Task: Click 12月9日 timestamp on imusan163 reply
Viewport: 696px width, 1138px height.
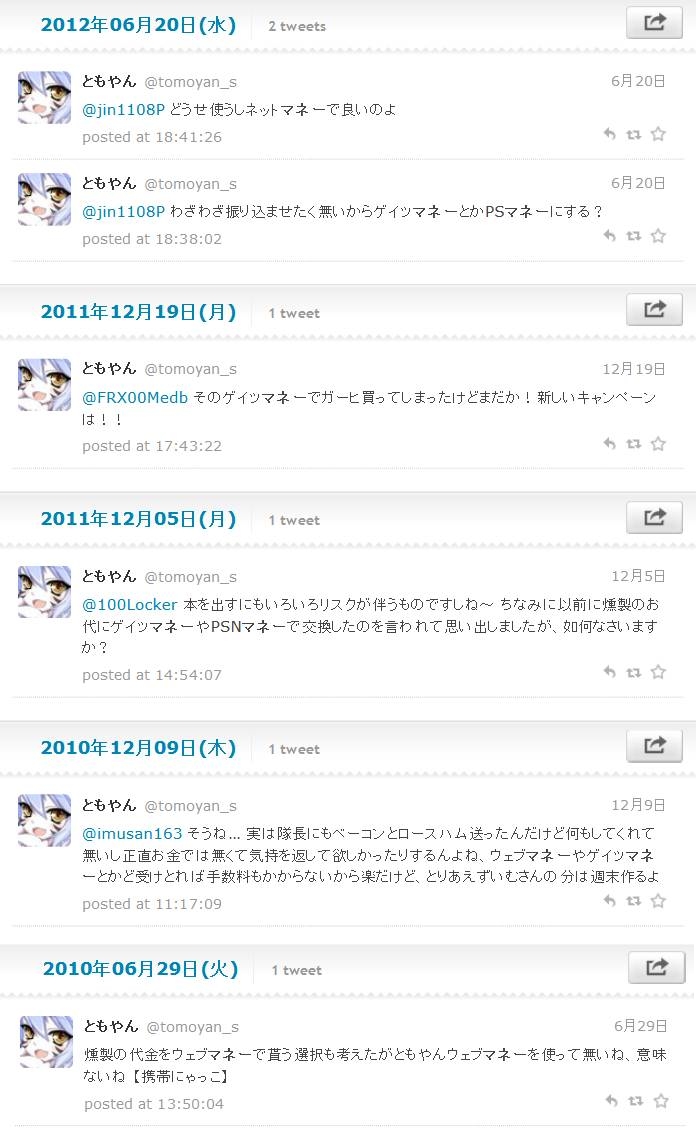Action: pos(638,805)
